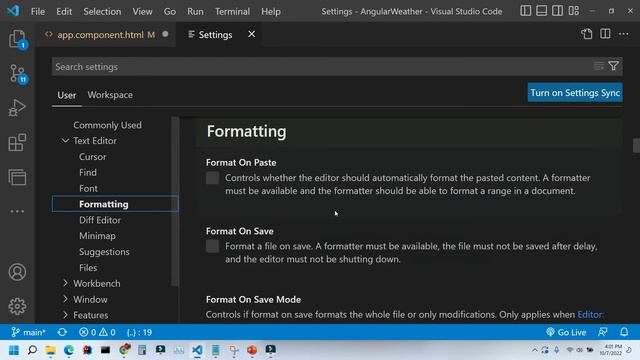This screenshot has width=640, height=360.
Task: Click the VS Code logo in title bar
Action: click(x=13, y=11)
